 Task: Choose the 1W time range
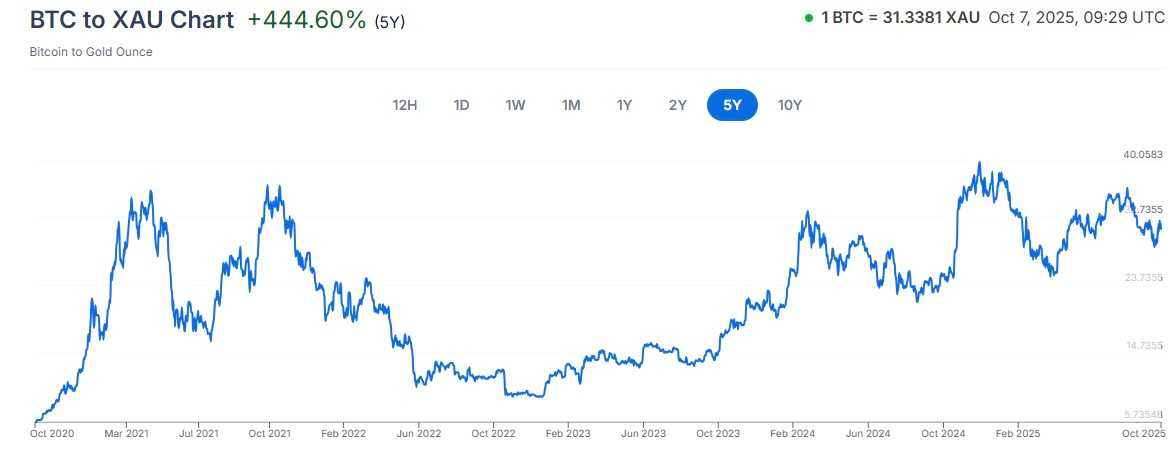(515, 105)
